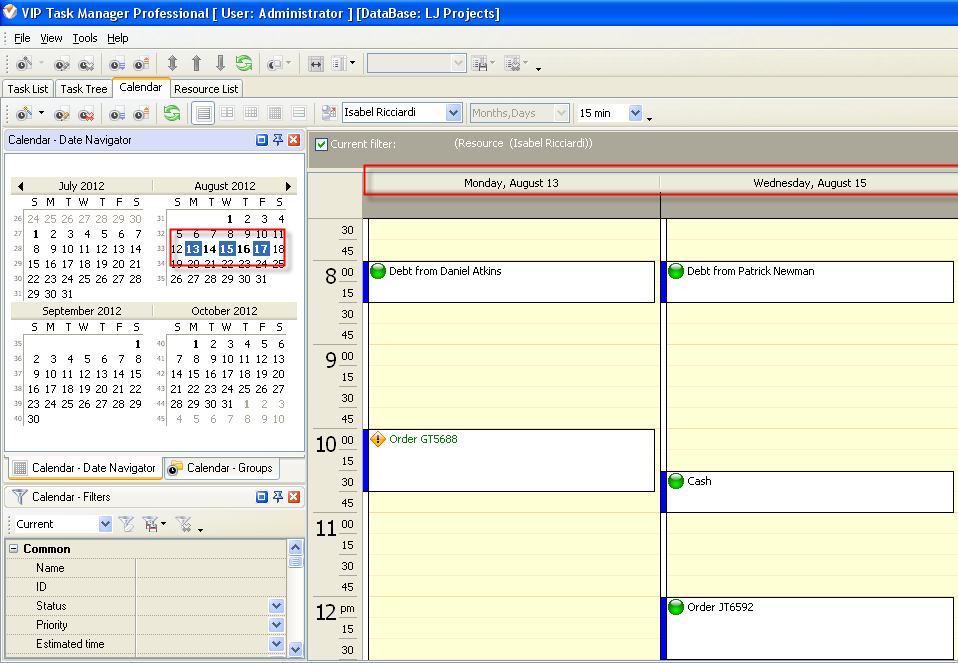
Task: Uncheck the Current filter checkbox
Action: coord(321,144)
